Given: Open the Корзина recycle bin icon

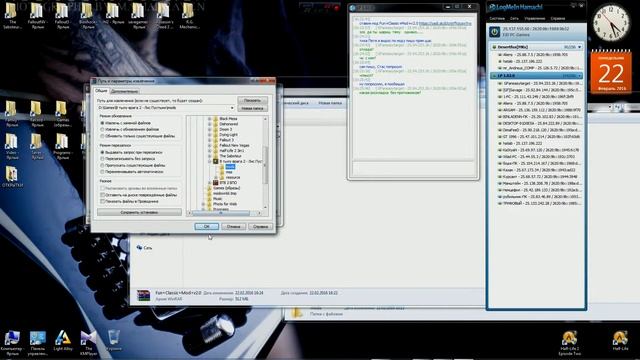Looking at the screenshot, I should 113,340.
